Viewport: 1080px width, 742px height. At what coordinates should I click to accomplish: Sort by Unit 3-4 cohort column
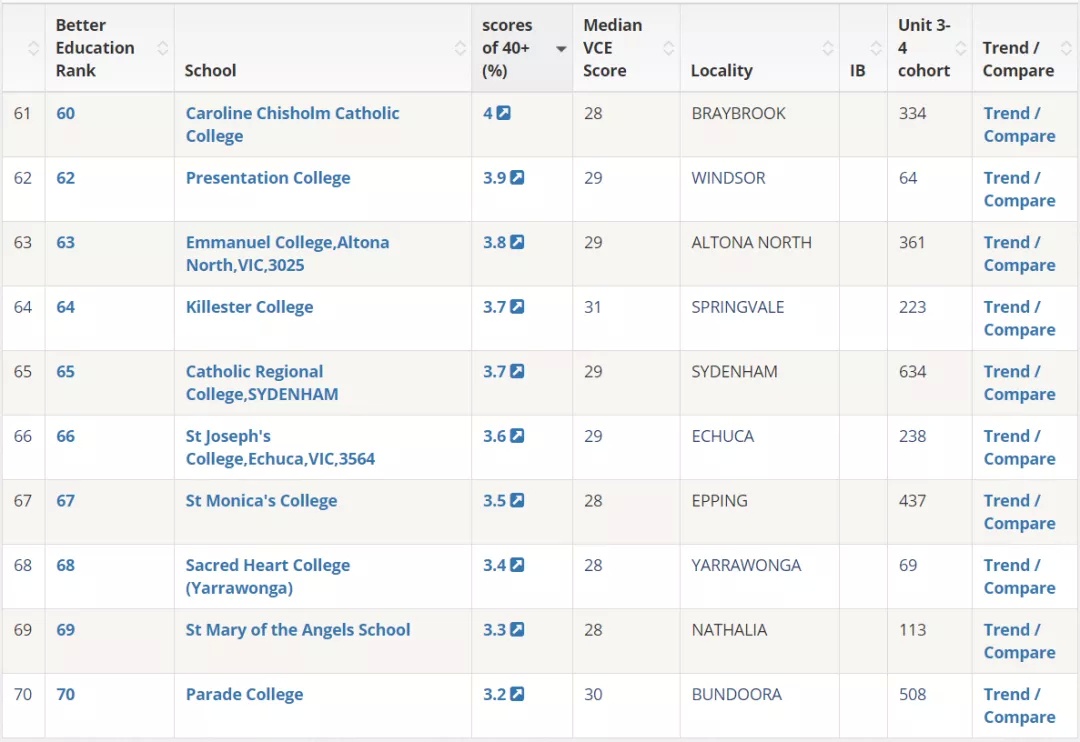click(961, 48)
